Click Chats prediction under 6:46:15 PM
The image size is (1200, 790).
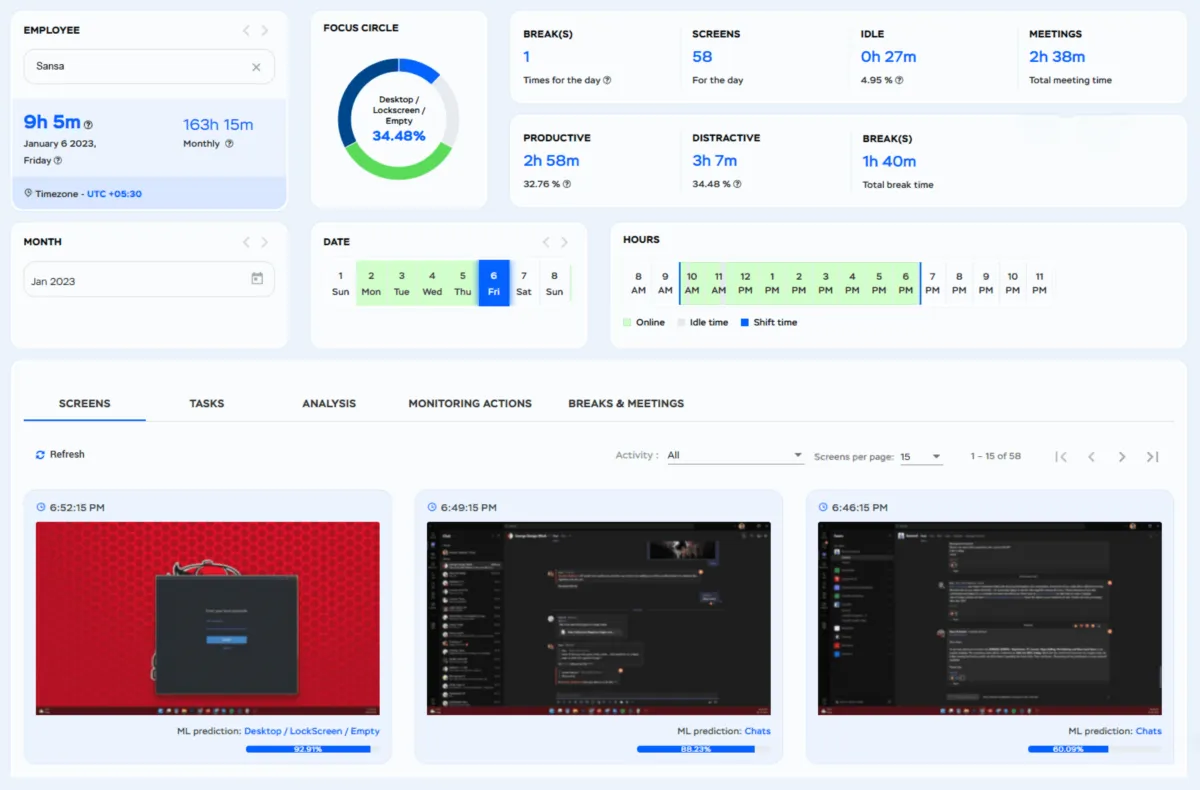click(x=1149, y=731)
